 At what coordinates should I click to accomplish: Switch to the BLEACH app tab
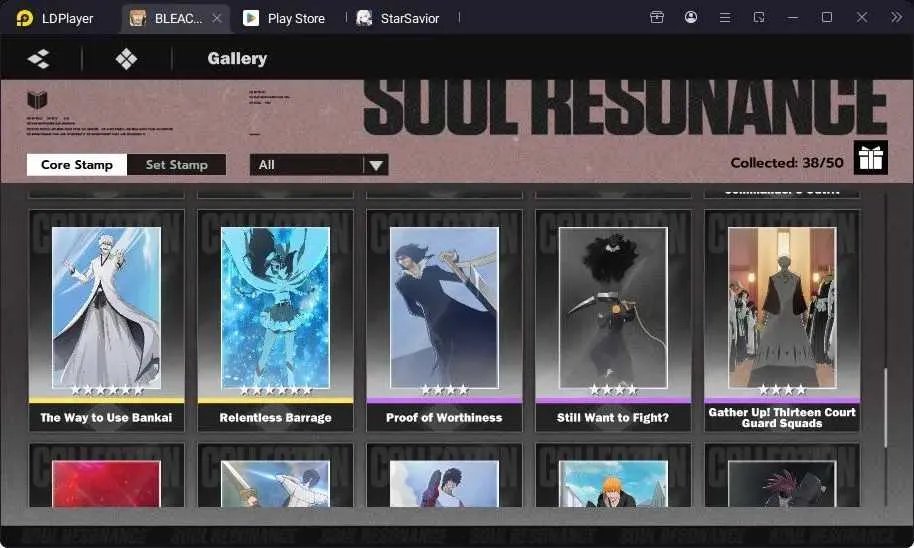pyautogui.click(x=174, y=18)
